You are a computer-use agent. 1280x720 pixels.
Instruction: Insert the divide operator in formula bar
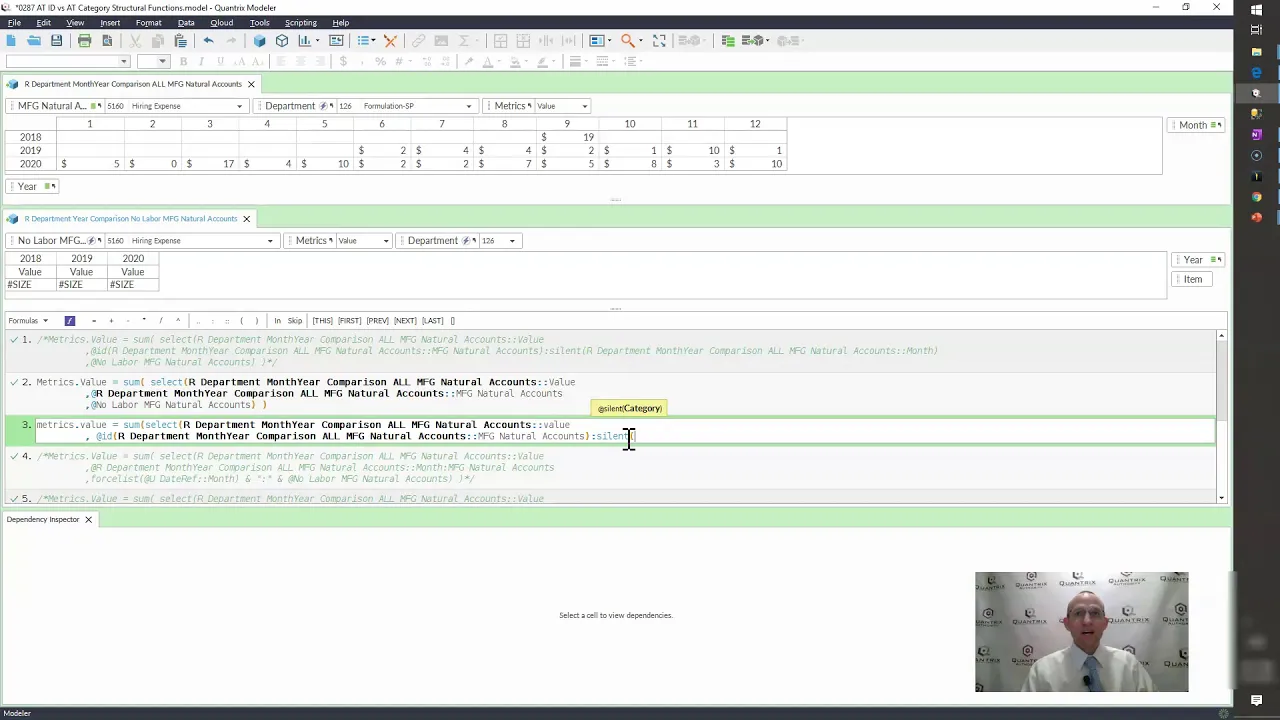(161, 321)
